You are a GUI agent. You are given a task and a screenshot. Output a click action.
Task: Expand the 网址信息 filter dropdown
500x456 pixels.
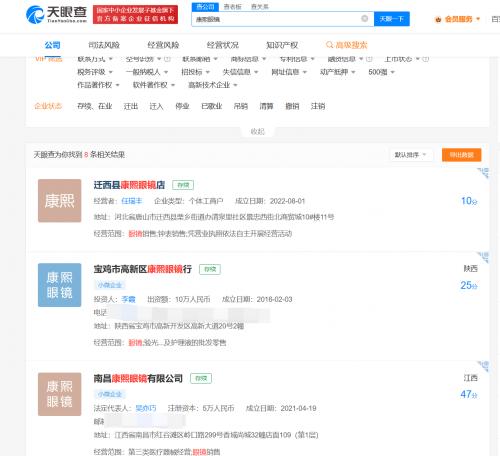pyautogui.click(x=289, y=72)
